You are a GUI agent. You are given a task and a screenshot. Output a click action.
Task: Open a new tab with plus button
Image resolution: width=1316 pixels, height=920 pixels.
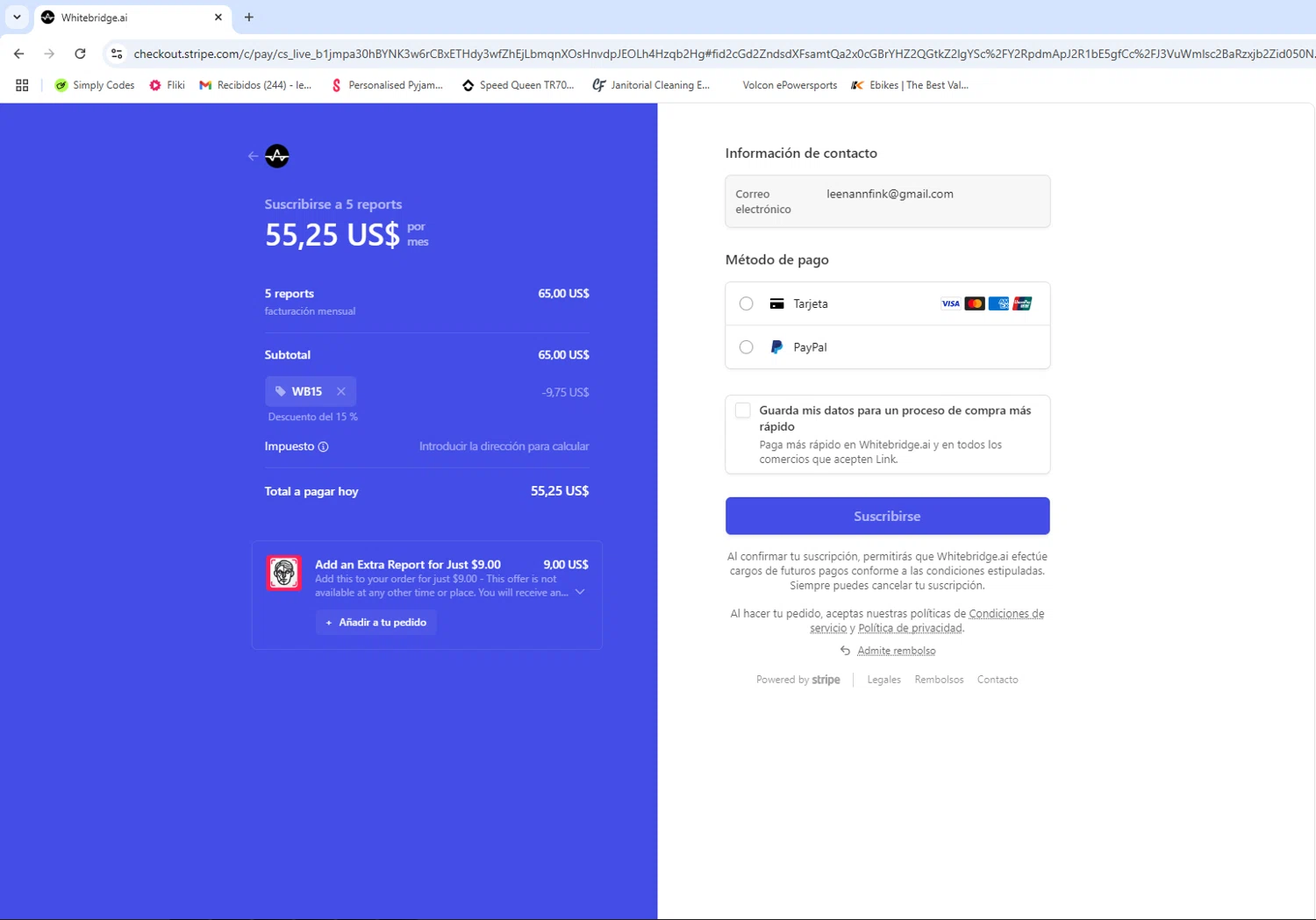pos(249,18)
